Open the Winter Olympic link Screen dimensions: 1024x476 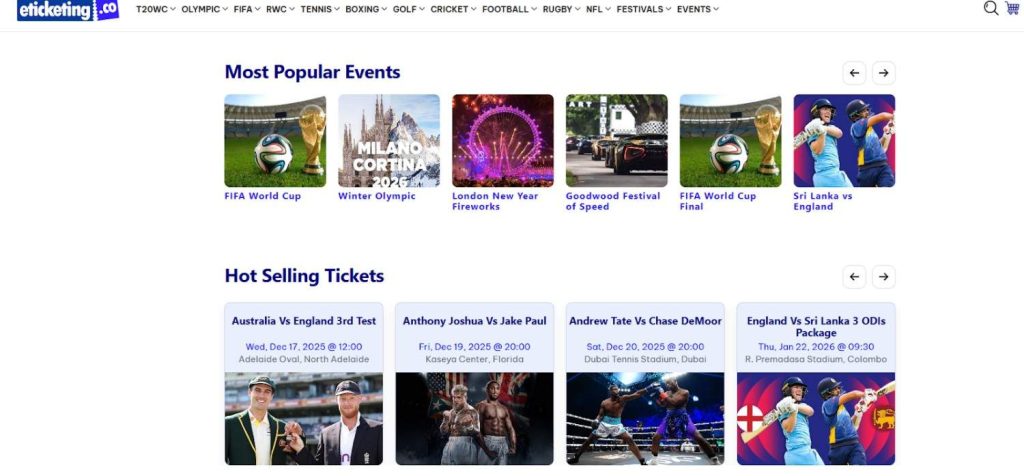376,196
